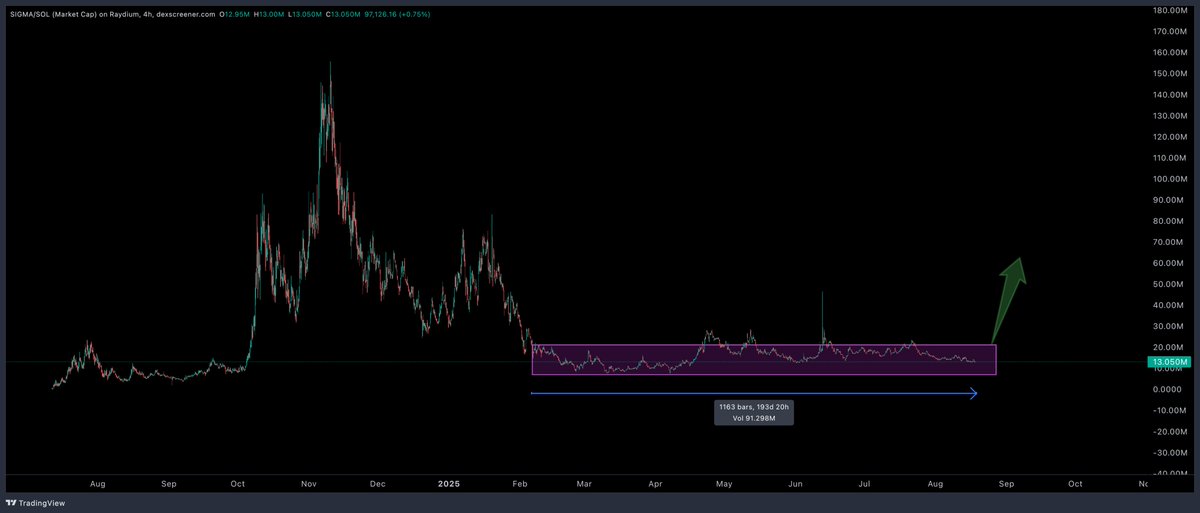1200x513 pixels.
Task: Click the Dec label on the time axis
Action: click(377, 483)
